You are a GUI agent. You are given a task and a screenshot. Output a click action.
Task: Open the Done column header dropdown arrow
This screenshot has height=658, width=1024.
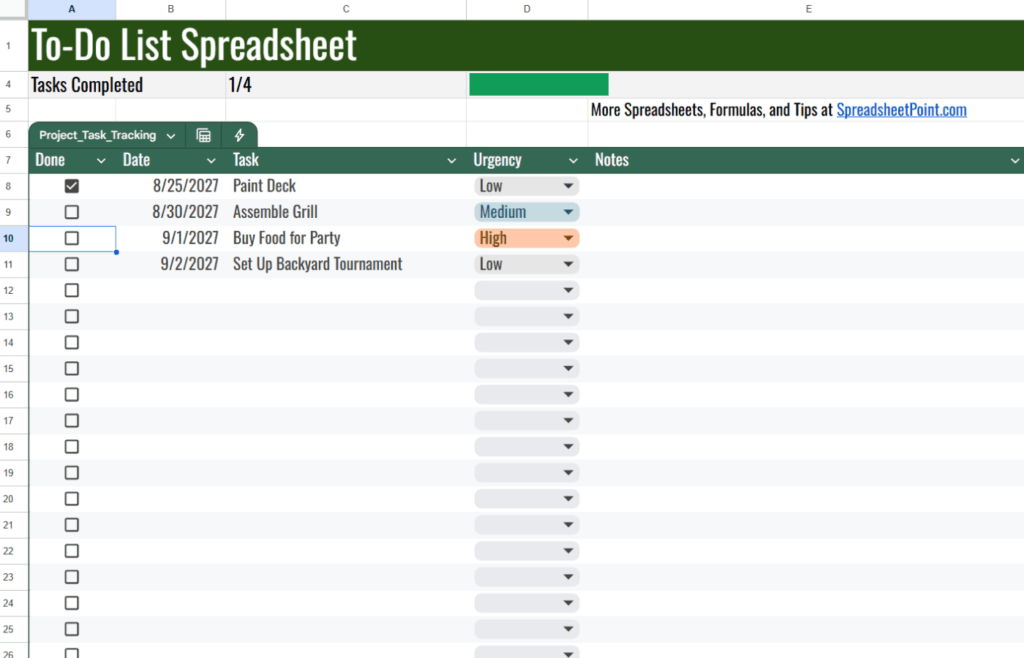(x=101, y=160)
